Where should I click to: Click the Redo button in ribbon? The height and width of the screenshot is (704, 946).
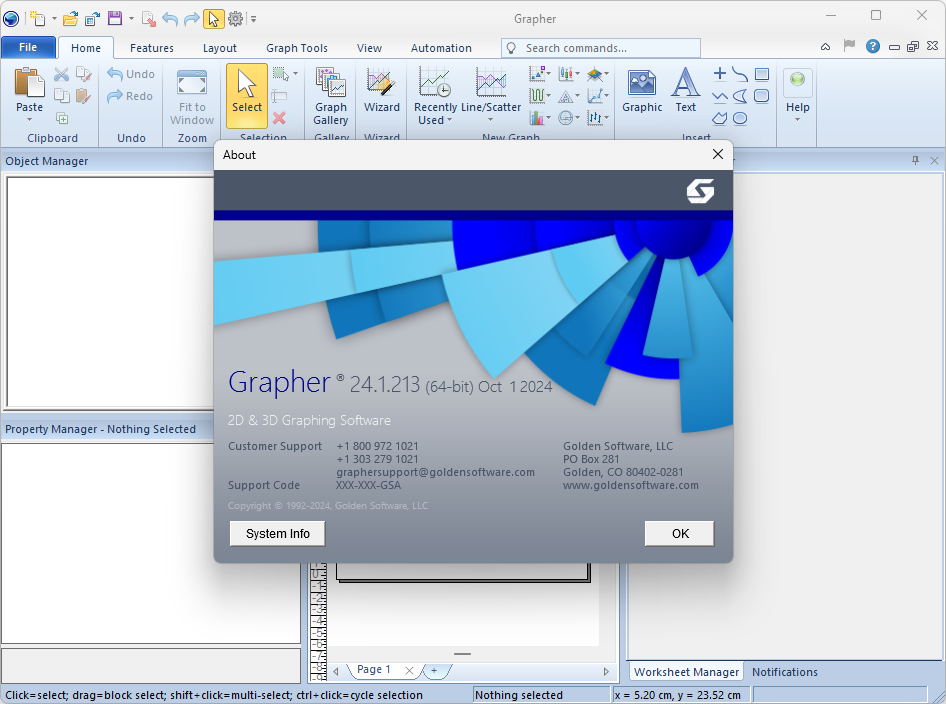click(130, 97)
